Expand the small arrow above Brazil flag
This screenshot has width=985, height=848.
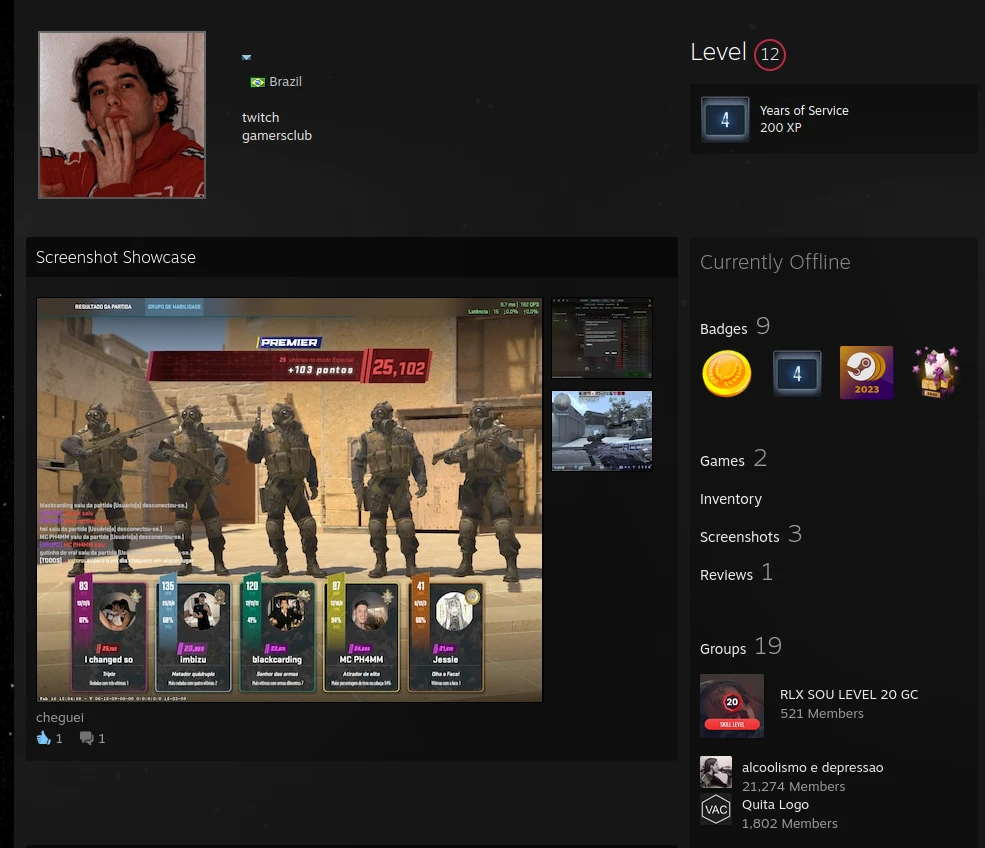(x=246, y=58)
